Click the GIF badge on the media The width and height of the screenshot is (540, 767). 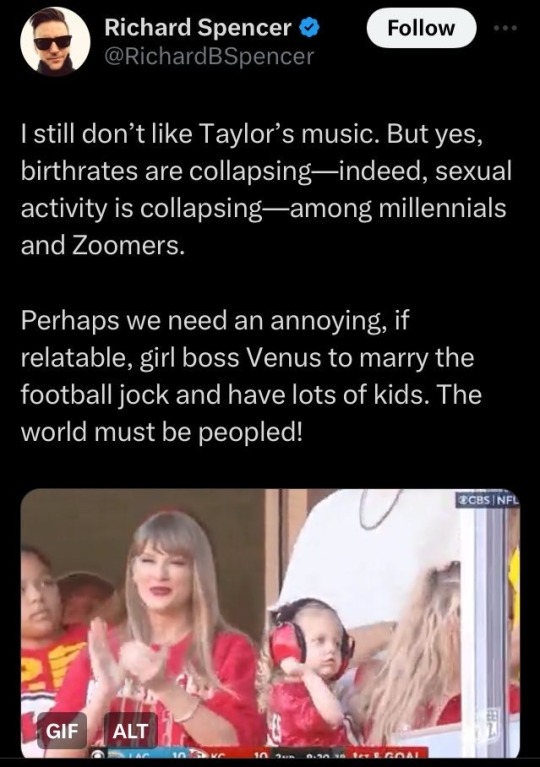pos(62,731)
